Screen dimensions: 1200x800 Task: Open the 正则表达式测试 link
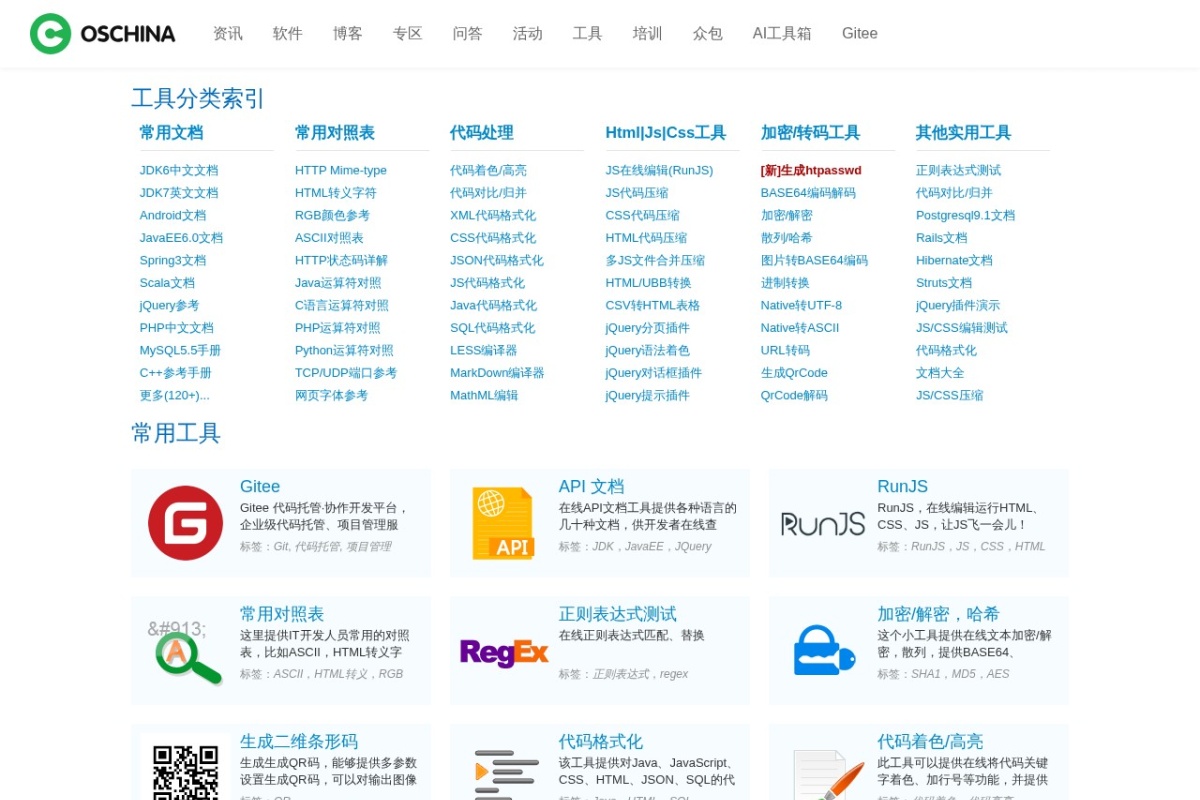pos(957,170)
